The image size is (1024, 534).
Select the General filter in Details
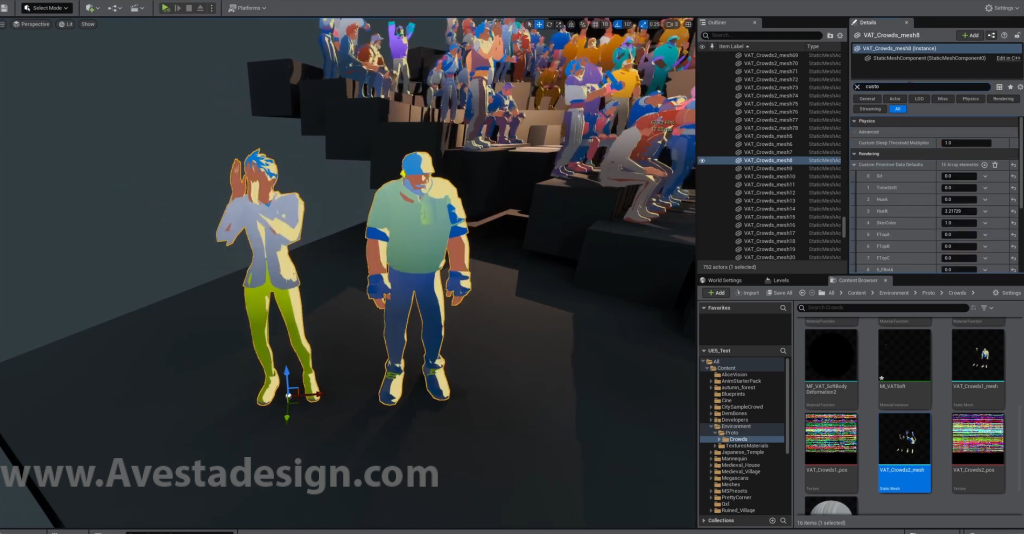[867, 99]
